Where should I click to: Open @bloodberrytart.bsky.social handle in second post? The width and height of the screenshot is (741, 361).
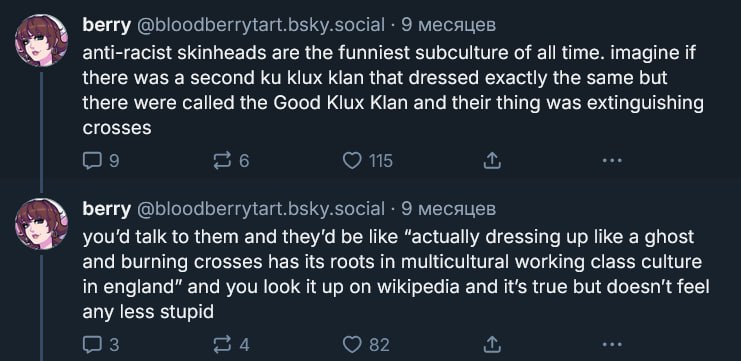tap(260, 208)
